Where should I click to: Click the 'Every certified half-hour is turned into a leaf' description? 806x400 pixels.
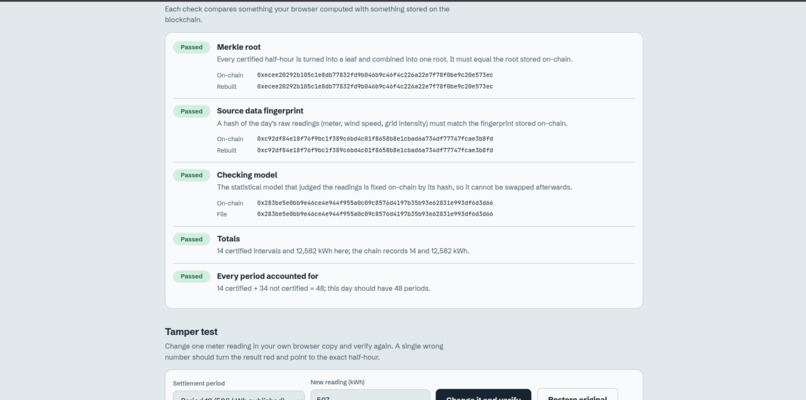[395, 60]
